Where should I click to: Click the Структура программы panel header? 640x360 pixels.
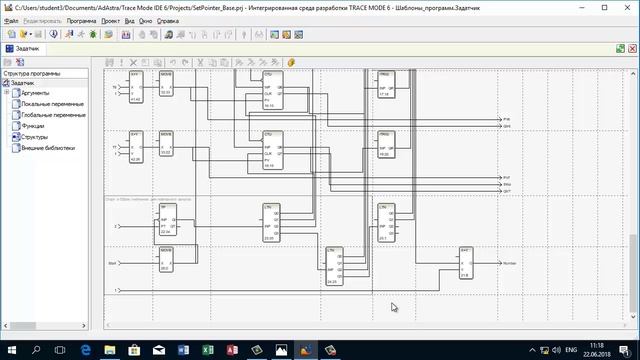point(44,73)
